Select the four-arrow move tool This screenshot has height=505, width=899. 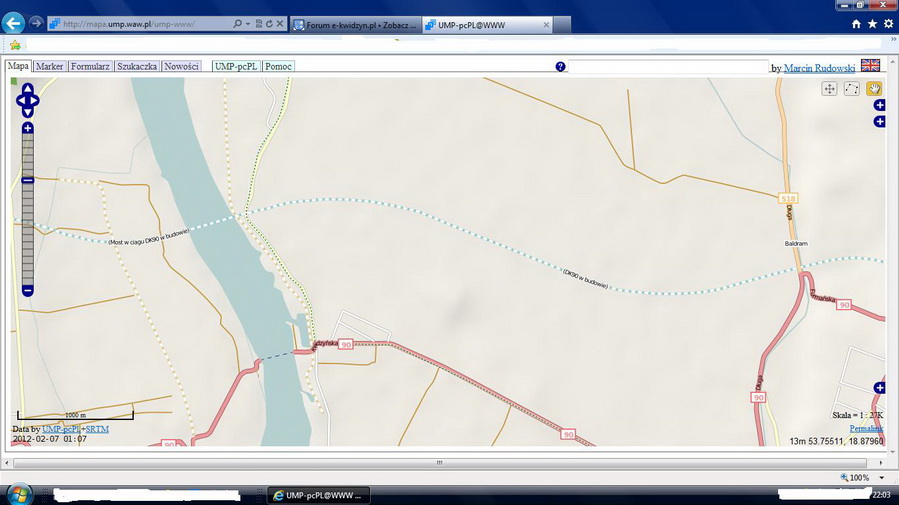pyautogui.click(x=830, y=89)
